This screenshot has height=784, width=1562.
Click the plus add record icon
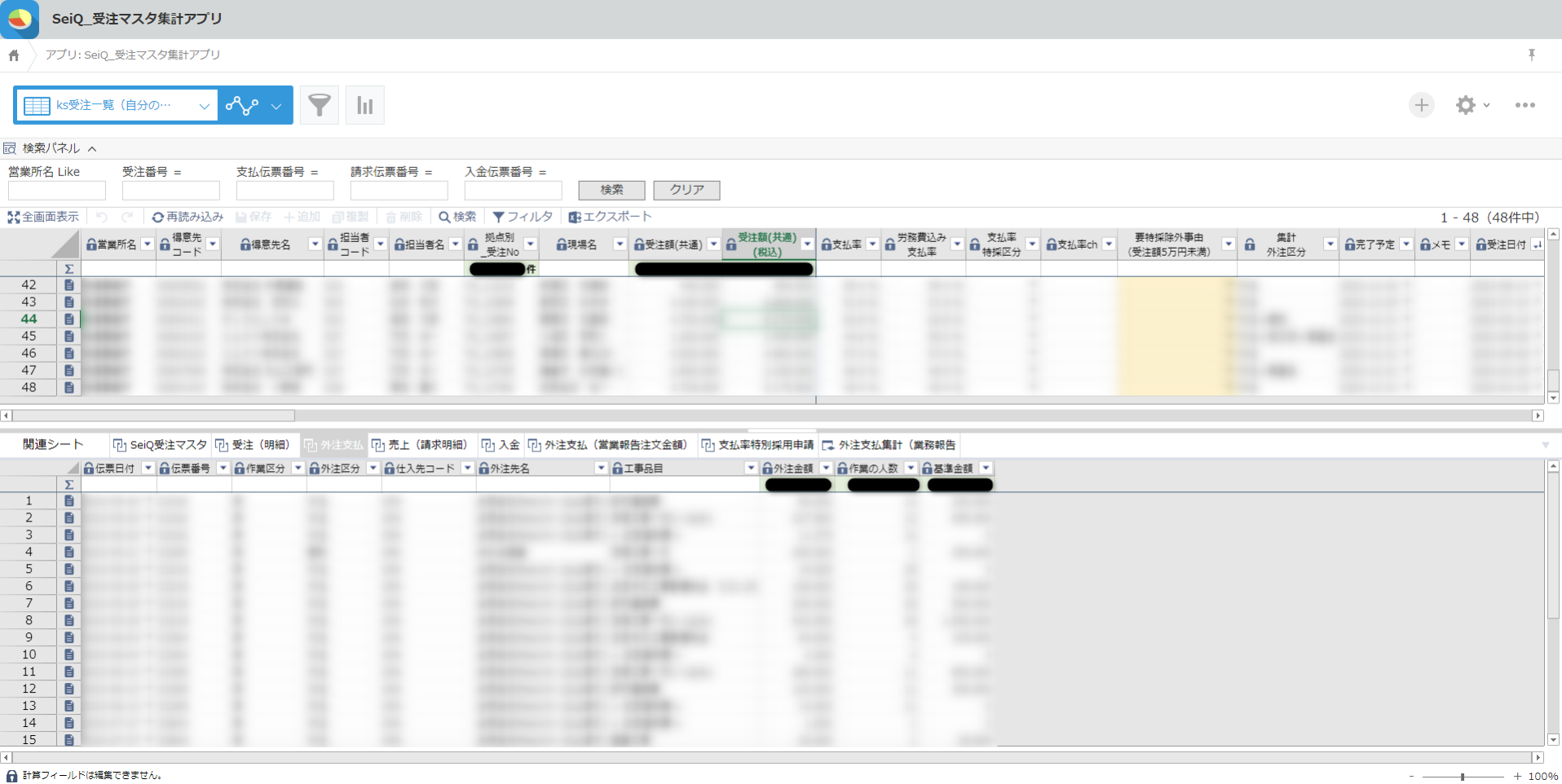1421,105
